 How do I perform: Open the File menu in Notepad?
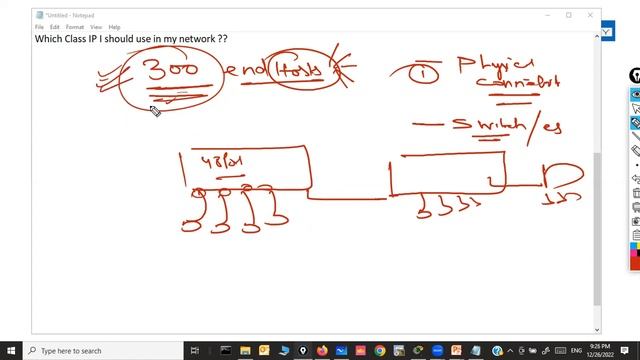[39, 27]
